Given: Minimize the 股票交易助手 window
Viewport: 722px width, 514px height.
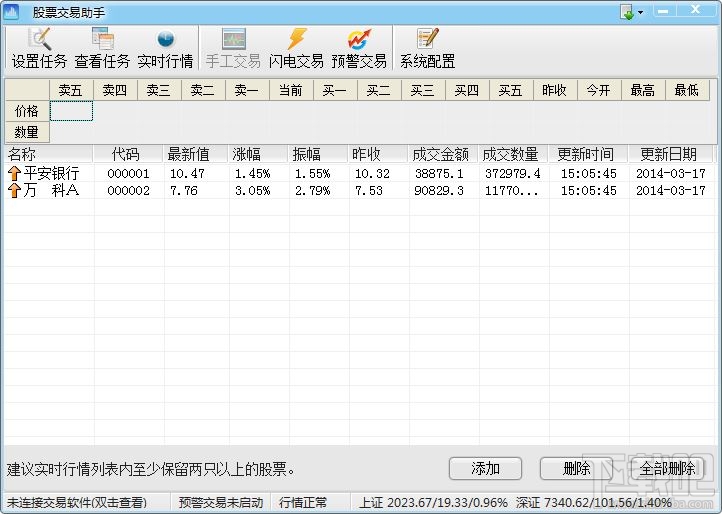Looking at the screenshot, I should [664, 11].
